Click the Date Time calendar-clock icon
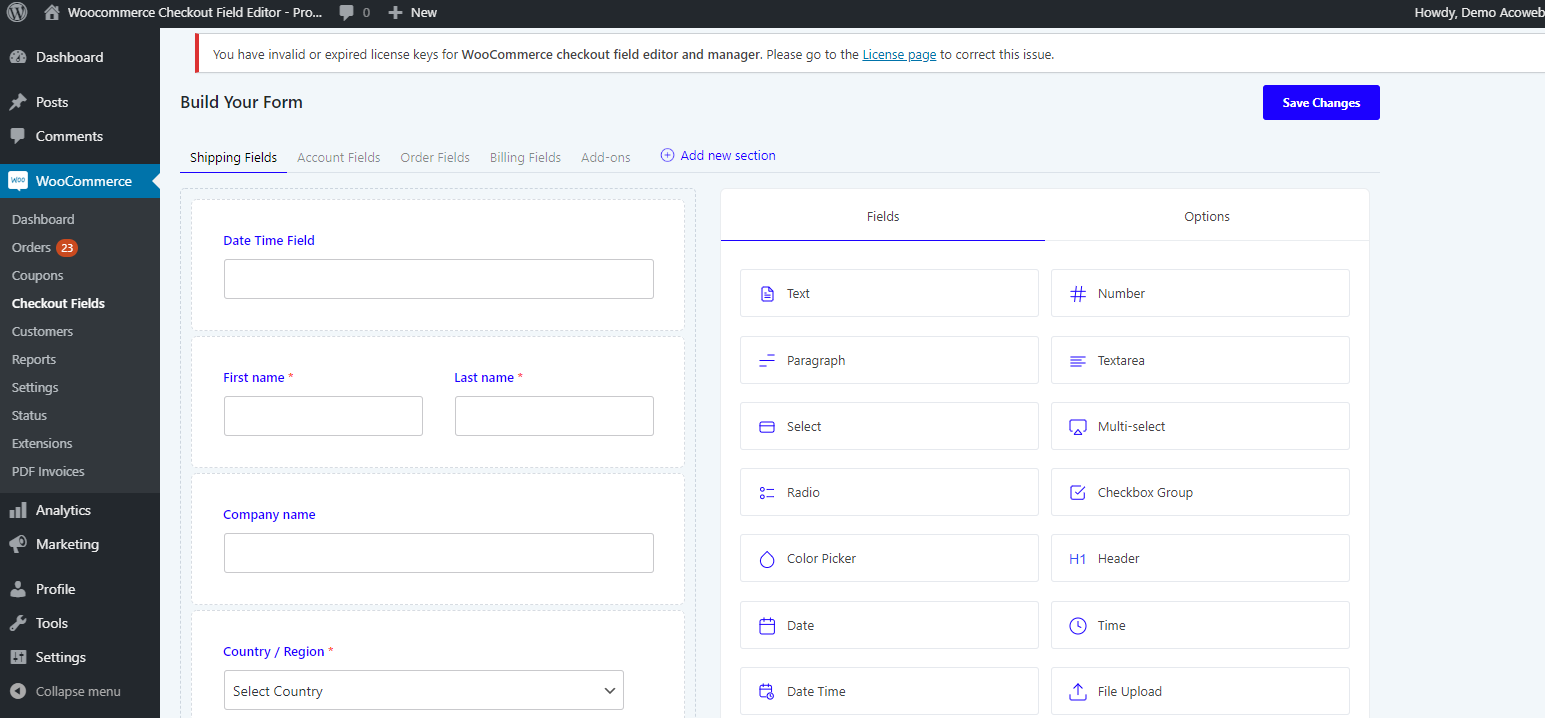This screenshot has width=1545, height=718. pos(767,692)
